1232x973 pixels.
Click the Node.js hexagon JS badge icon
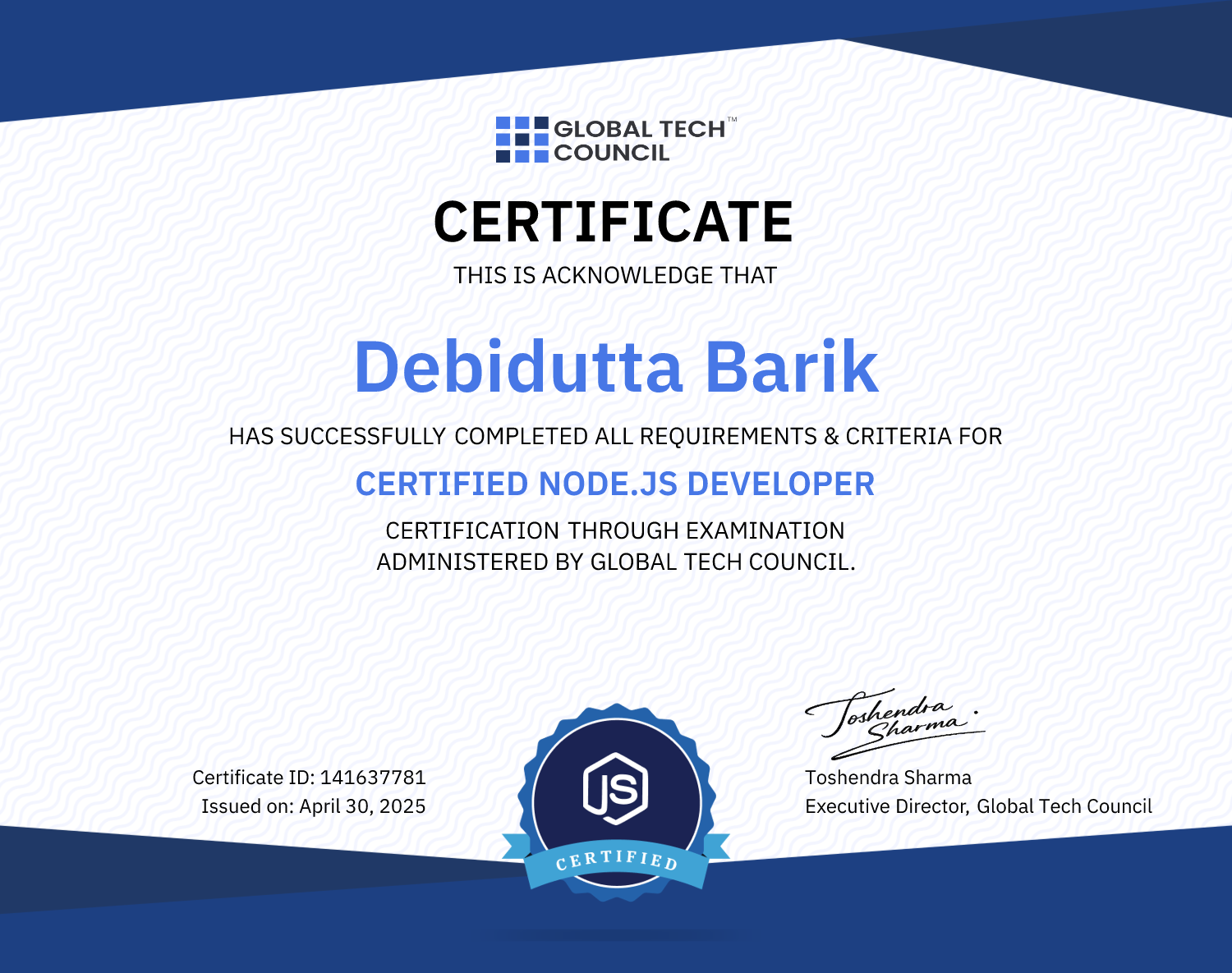[x=616, y=788]
